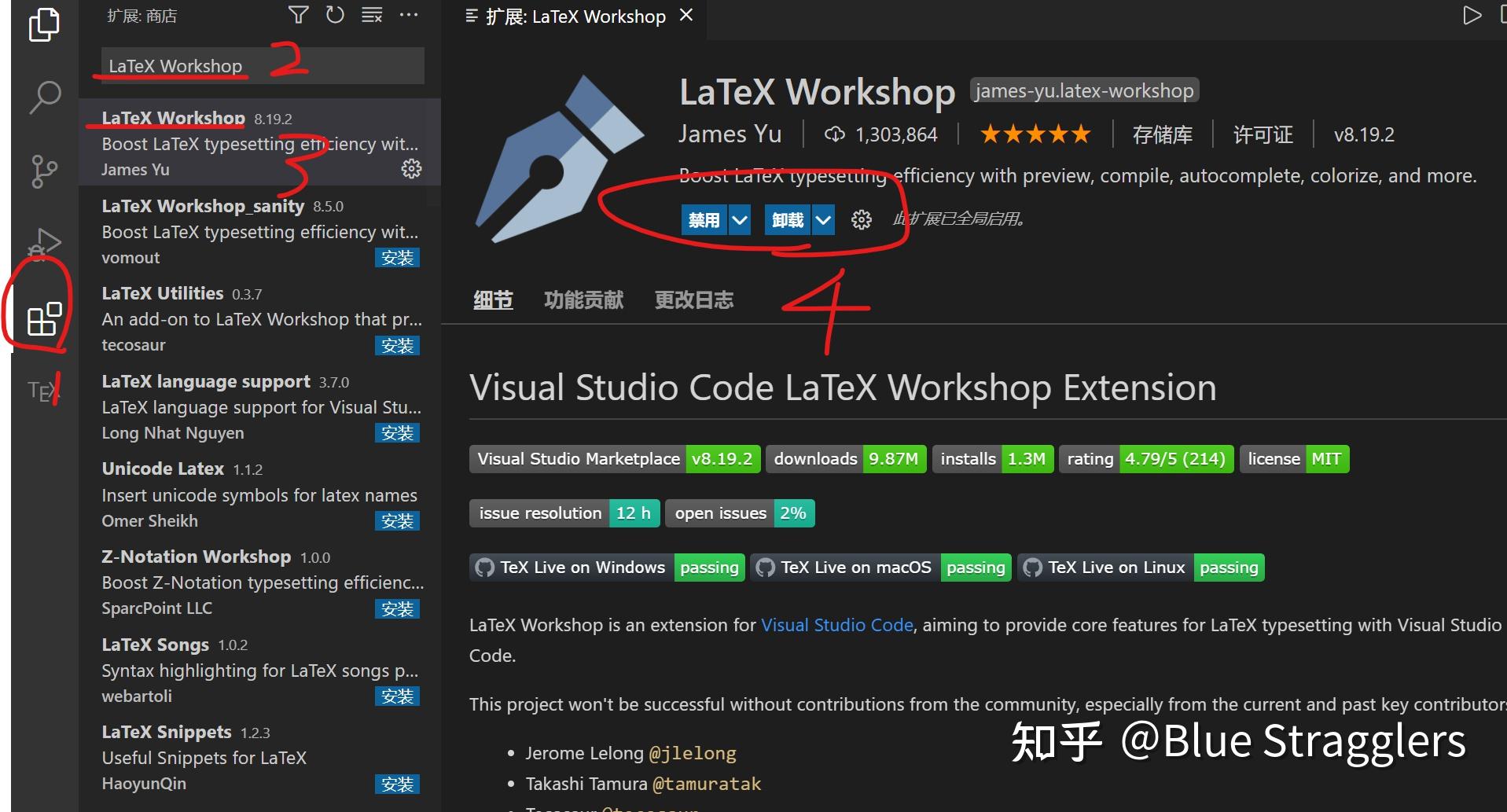
Task: Refresh the extensions list
Action: tap(335, 14)
